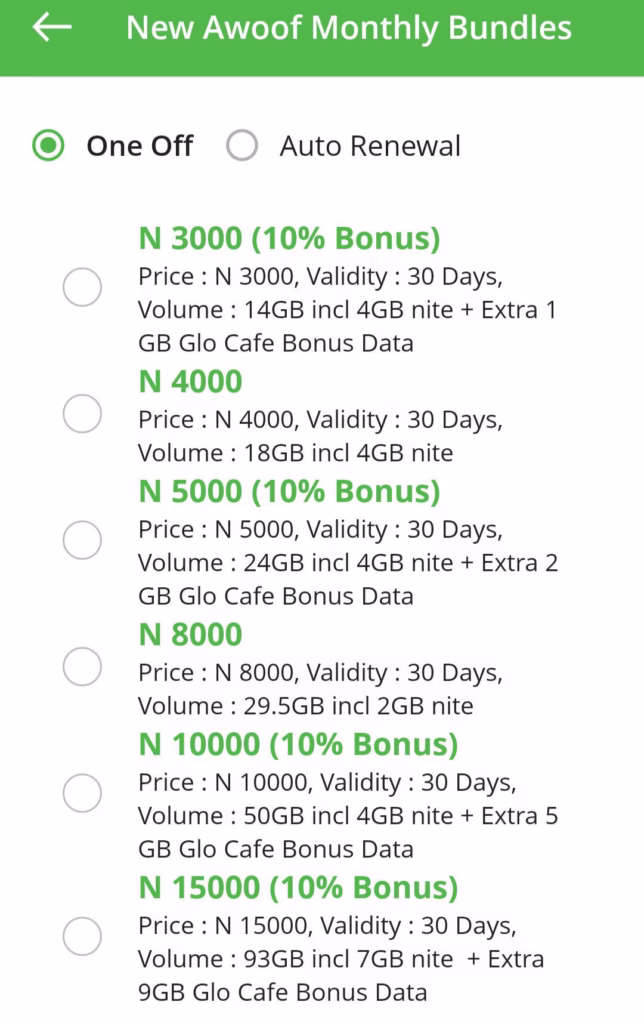Pick the N 15000 bundle radio button
644x1024 pixels.
[x=82, y=936]
